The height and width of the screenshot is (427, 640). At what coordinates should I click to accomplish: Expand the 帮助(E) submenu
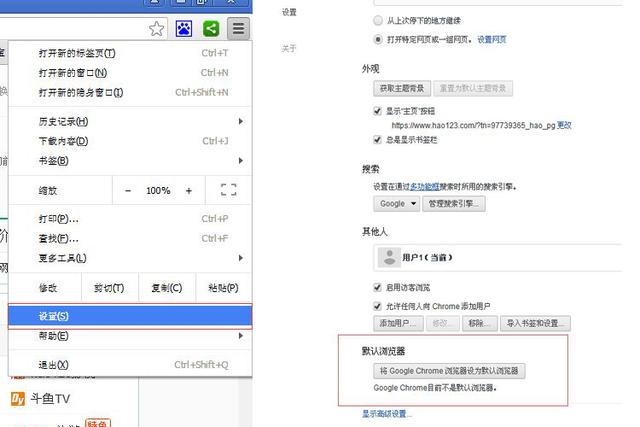(x=130, y=336)
